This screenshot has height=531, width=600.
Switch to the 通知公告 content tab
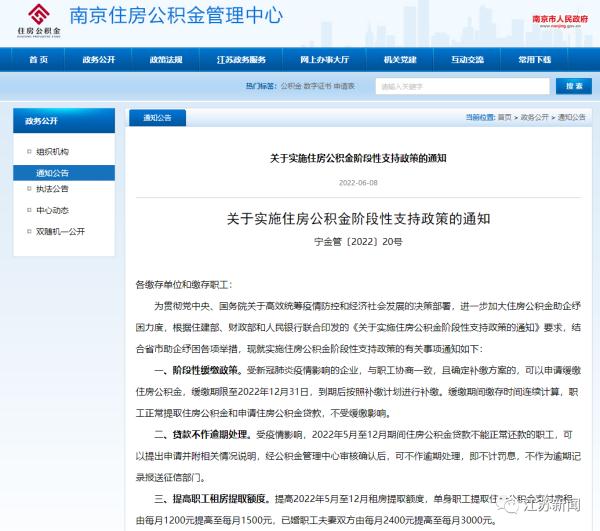[x=158, y=118]
